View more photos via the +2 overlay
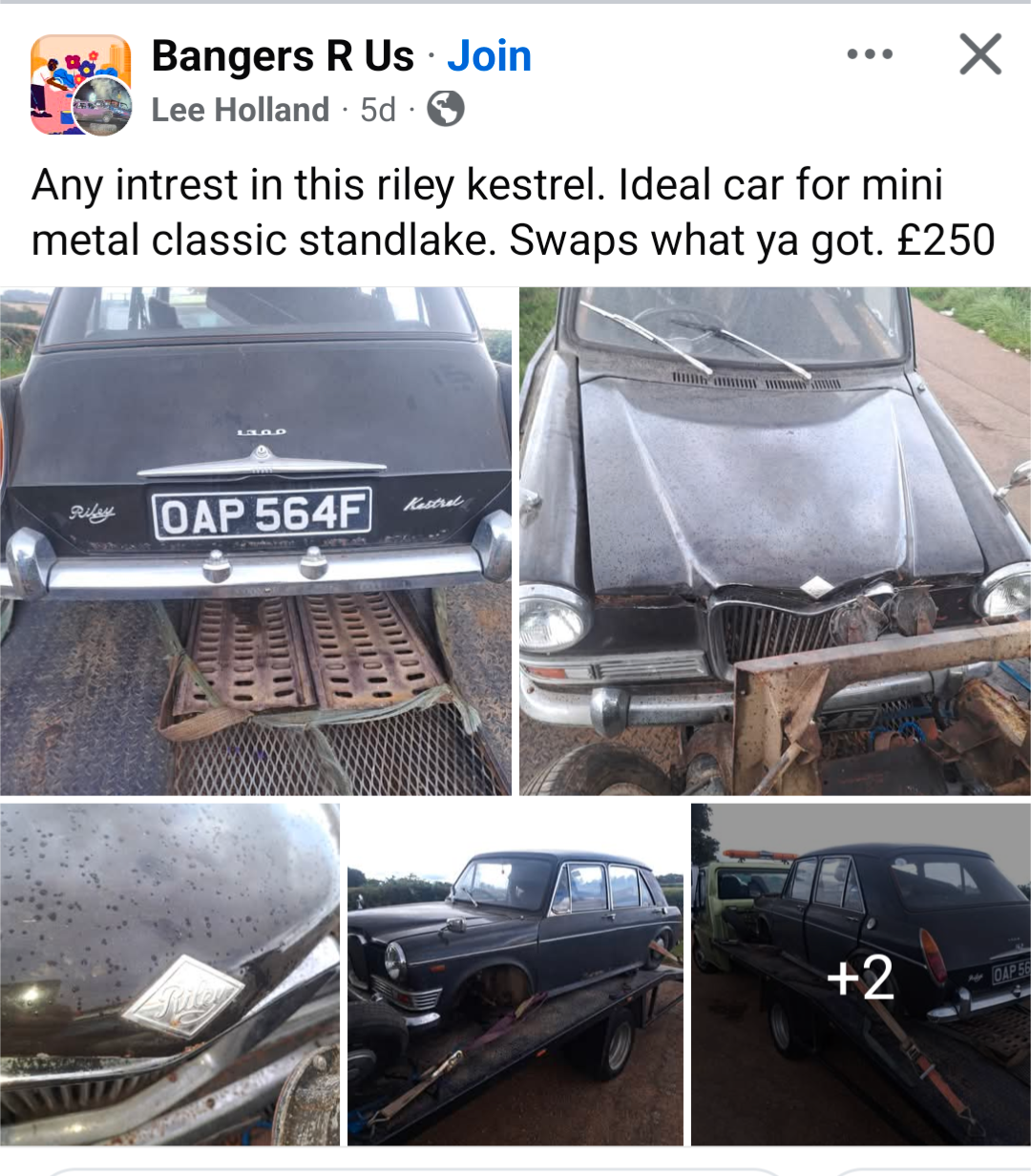 (x=861, y=975)
